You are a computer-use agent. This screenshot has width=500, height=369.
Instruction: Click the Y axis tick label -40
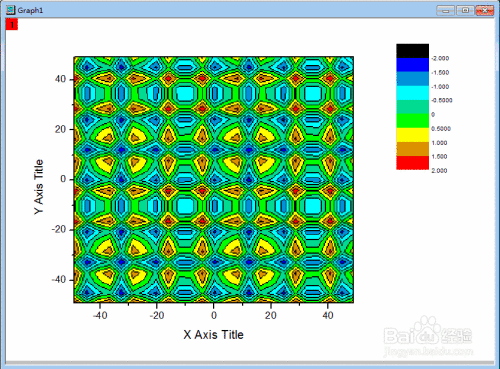[x=59, y=279]
